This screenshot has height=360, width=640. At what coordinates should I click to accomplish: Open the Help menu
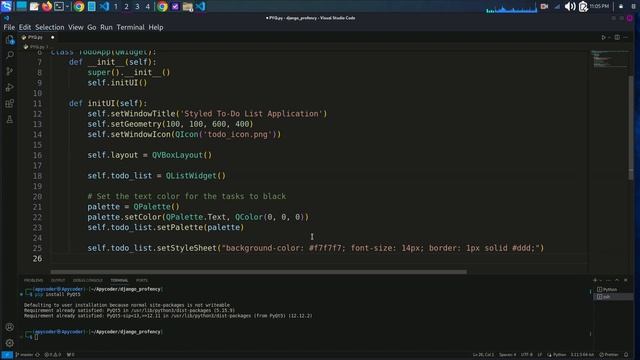click(x=156, y=27)
